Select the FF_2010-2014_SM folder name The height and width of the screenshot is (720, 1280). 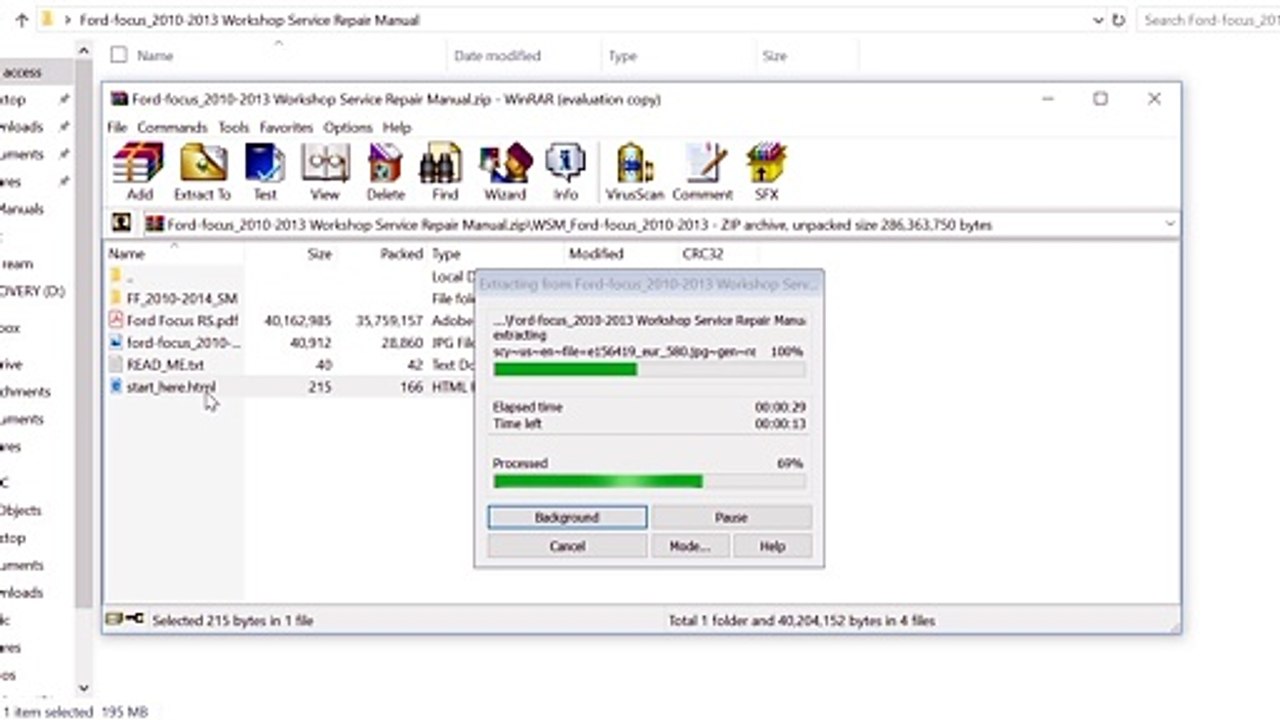tap(182, 298)
